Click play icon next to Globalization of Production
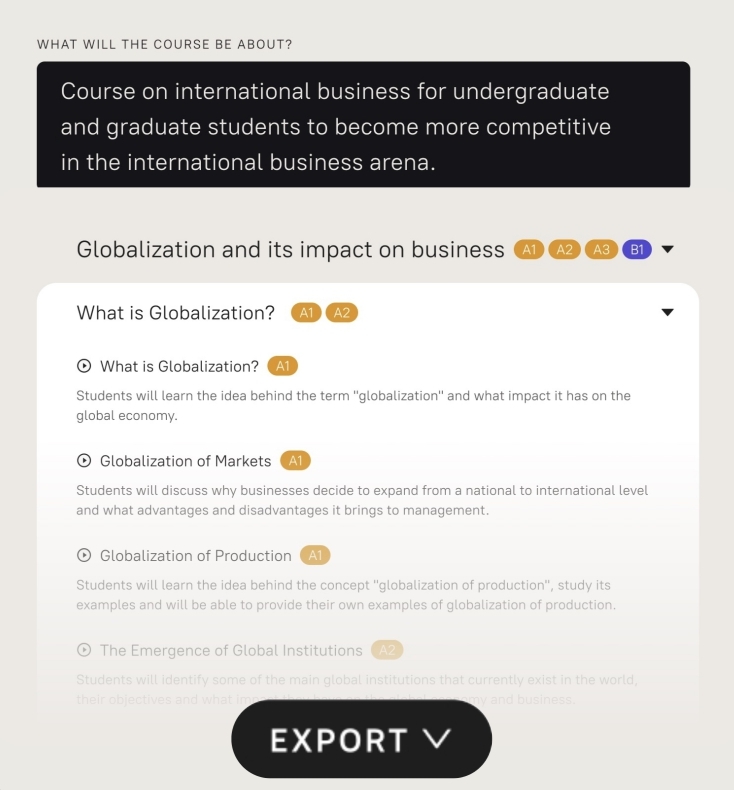This screenshot has width=734, height=790. pyautogui.click(x=84, y=555)
